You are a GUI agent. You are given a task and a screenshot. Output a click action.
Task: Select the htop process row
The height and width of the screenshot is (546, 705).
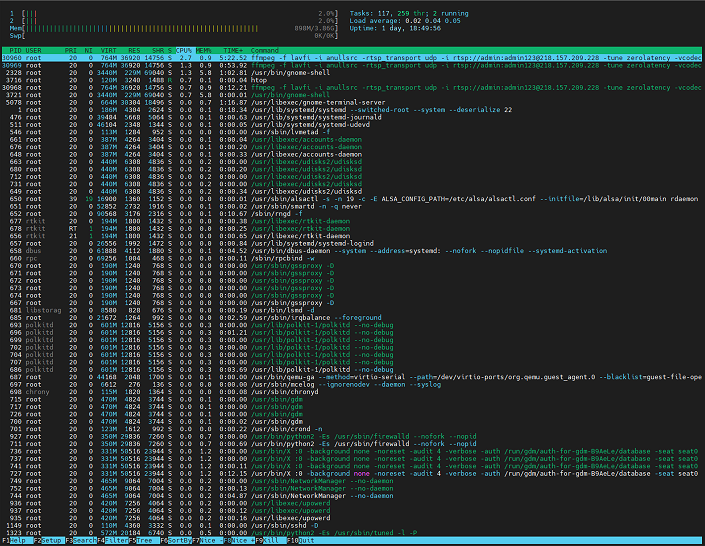(352, 80)
